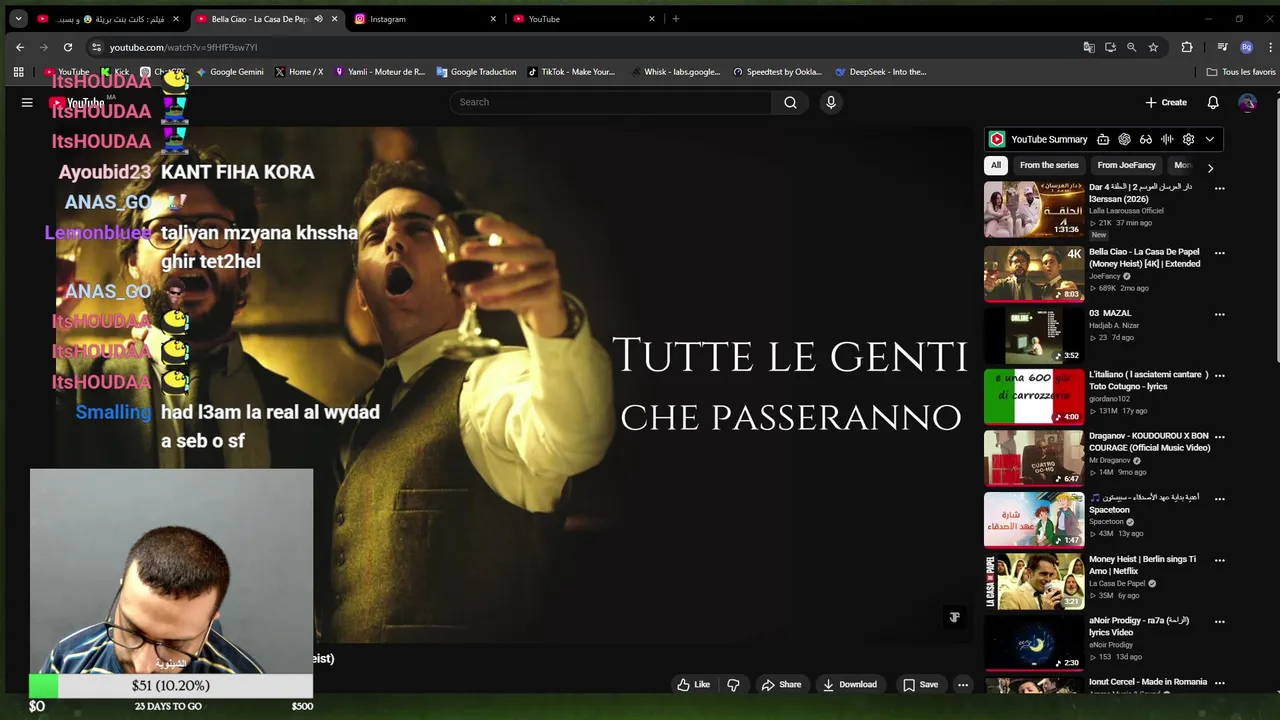Viewport: 1280px width, 720px height.
Task: Open a new browser tab
Action: point(676,19)
